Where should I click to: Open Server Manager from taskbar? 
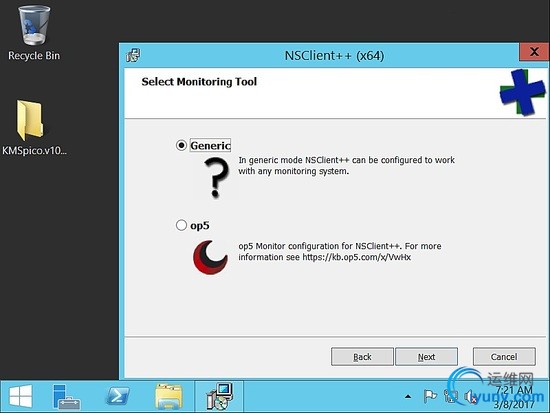66,397
